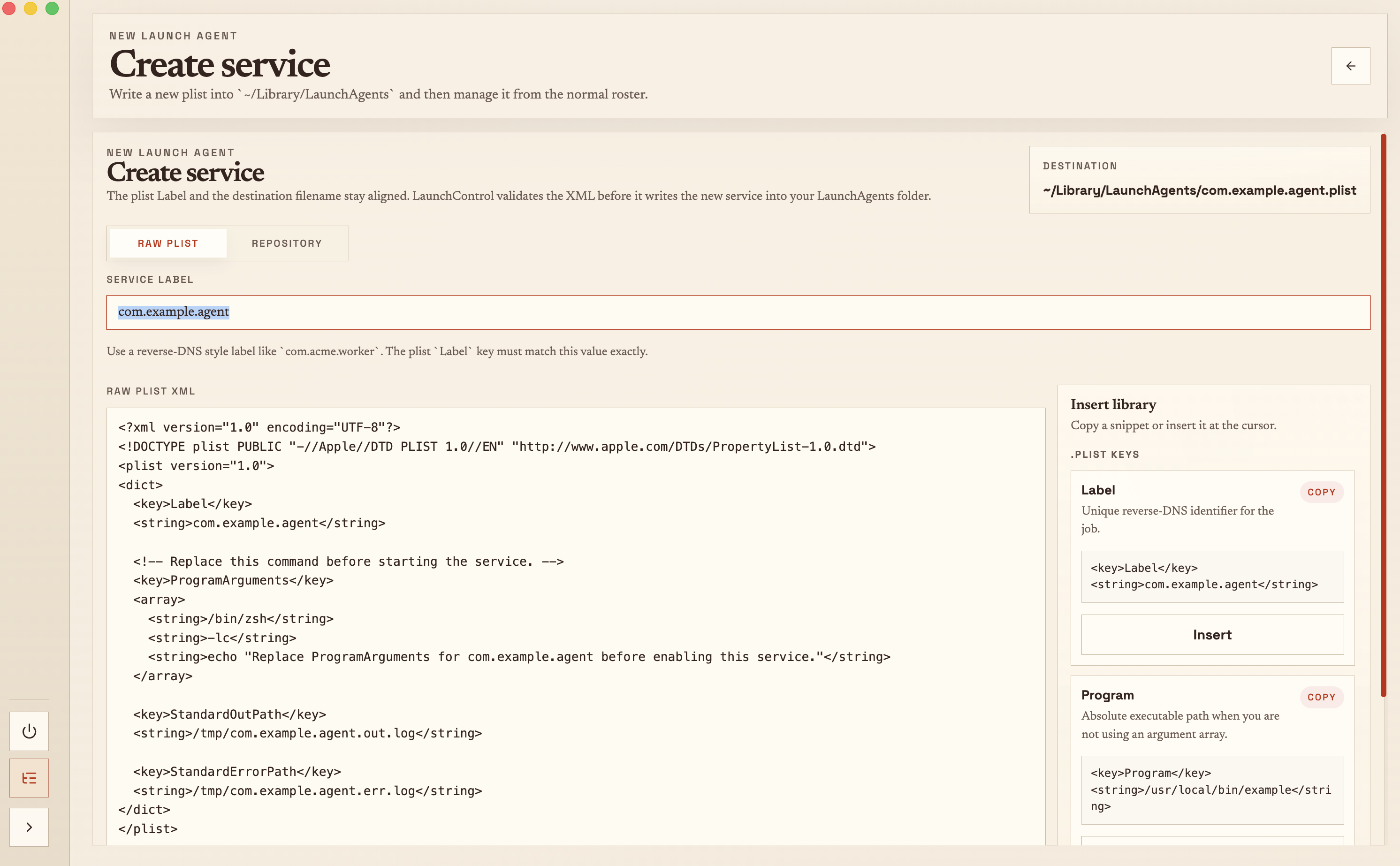Copy the Program plist key snippet
Image resolution: width=1400 pixels, height=866 pixels.
click(x=1321, y=697)
